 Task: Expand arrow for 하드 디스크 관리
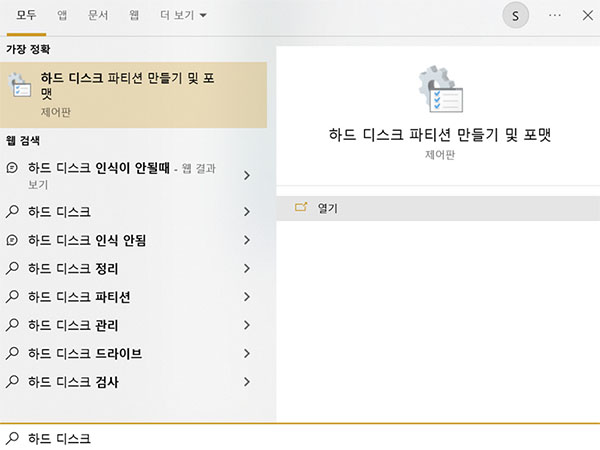[247, 325]
